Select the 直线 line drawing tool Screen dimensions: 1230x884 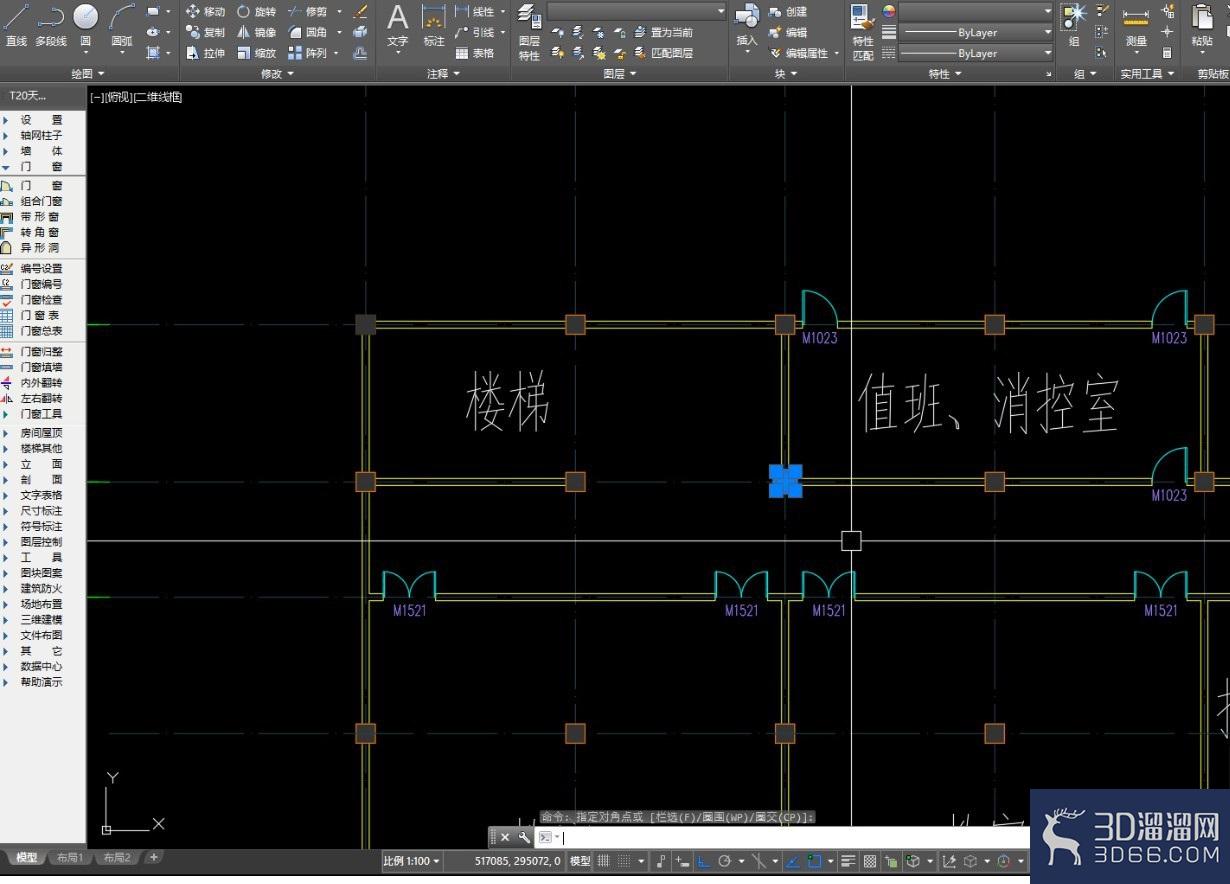16,25
